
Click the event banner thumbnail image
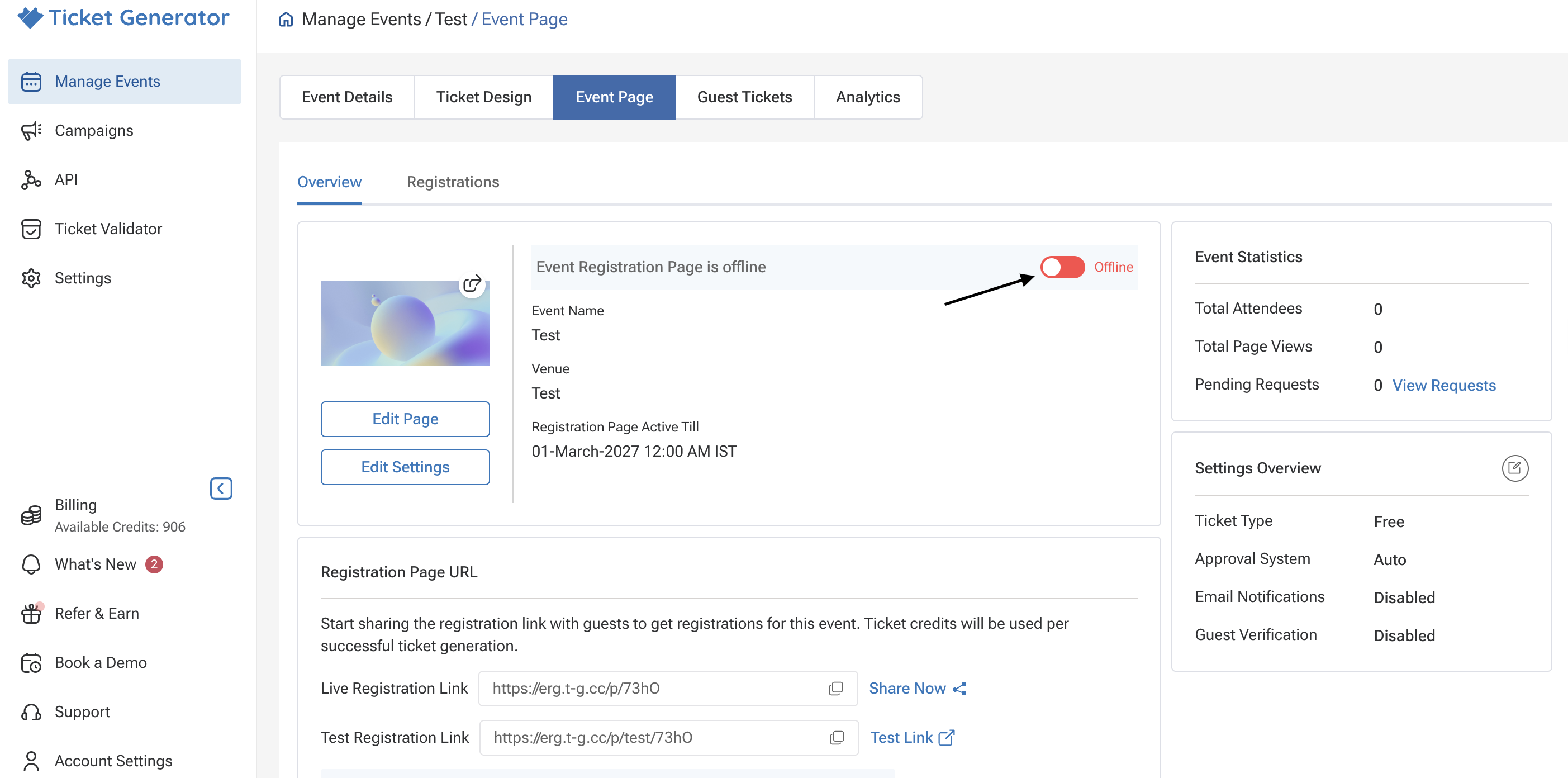point(405,322)
